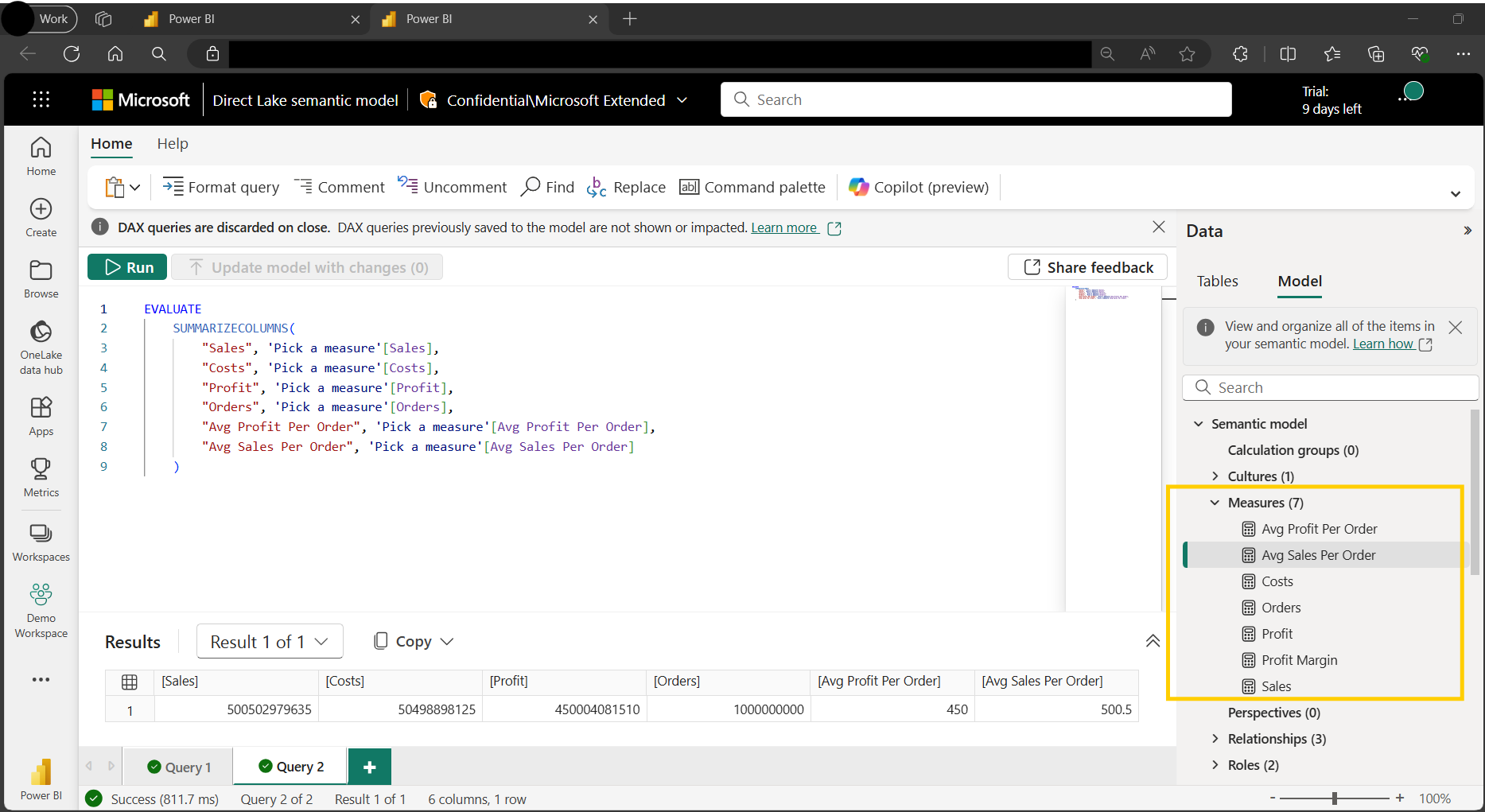Image resolution: width=1485 pixels, height=812 pixels.
Task: Open Metrics from the left navigation
Action: pos(41,477)
